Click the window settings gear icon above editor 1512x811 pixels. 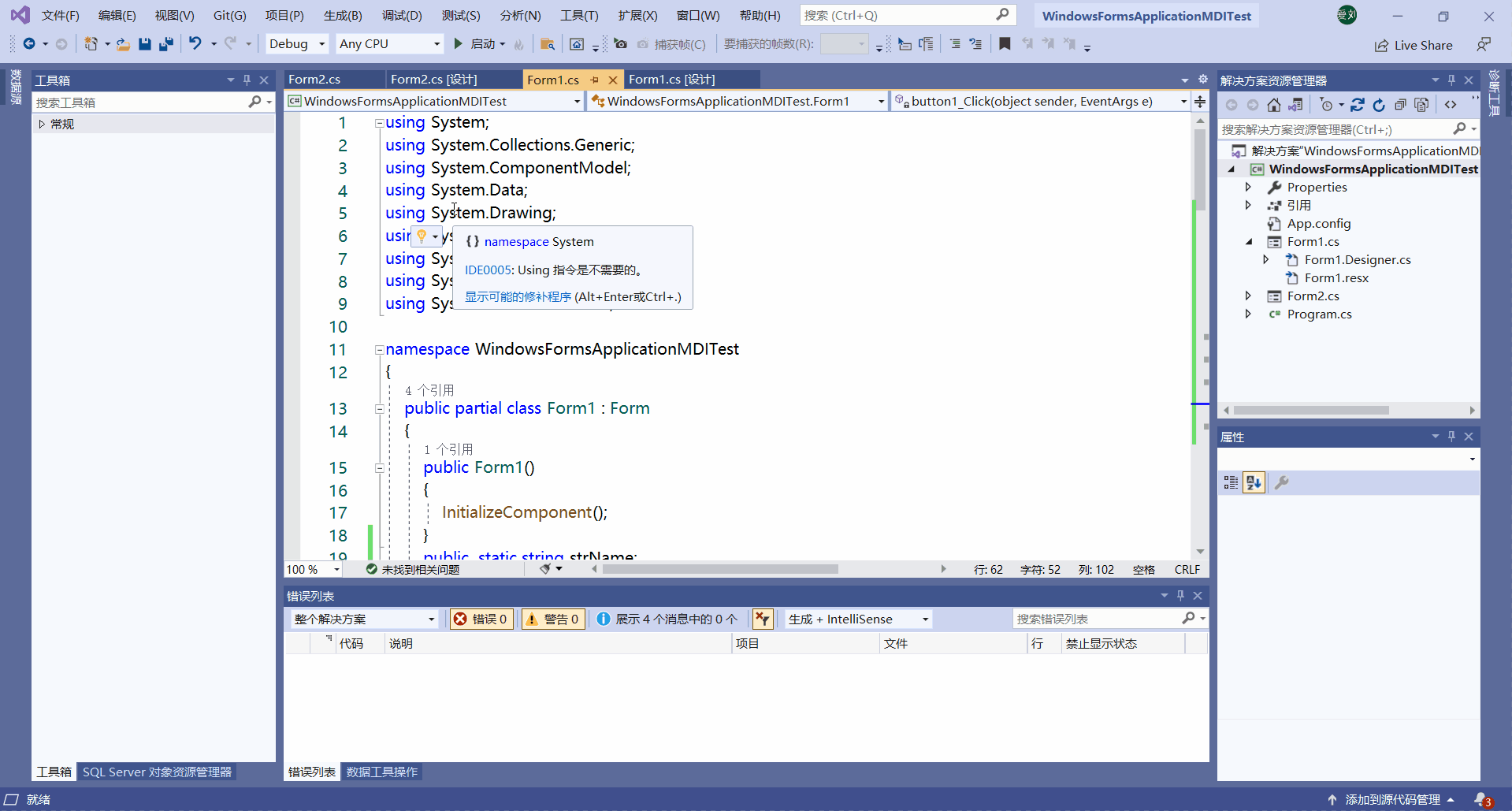coord(1203,79)
